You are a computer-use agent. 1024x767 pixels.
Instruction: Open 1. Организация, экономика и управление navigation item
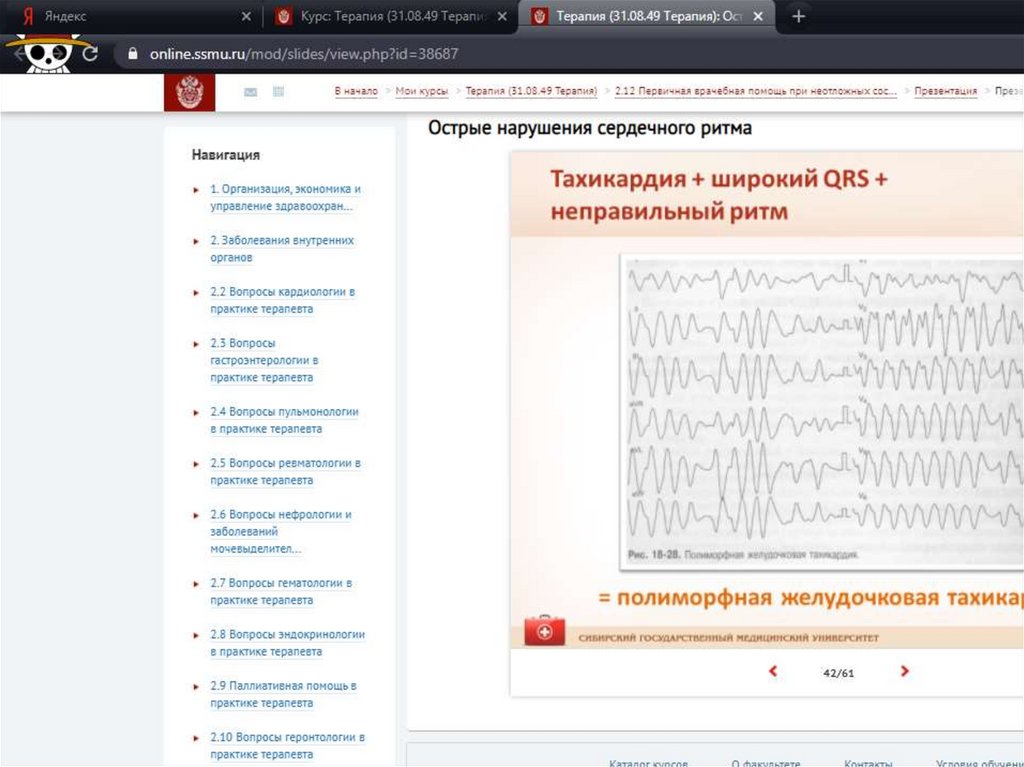(285, 197)
